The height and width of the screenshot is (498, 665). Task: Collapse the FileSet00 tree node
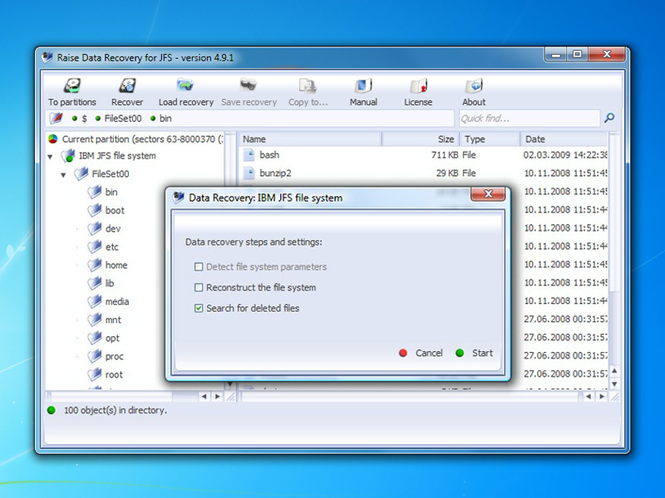click(x=63, y=175)
